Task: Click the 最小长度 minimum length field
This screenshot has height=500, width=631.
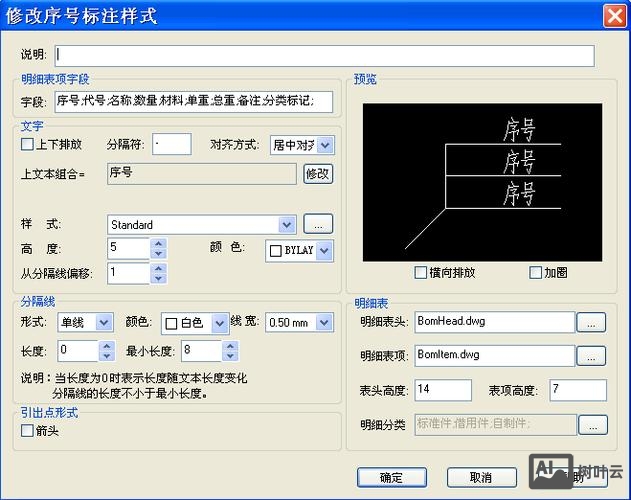Action: tap(202, 351)
